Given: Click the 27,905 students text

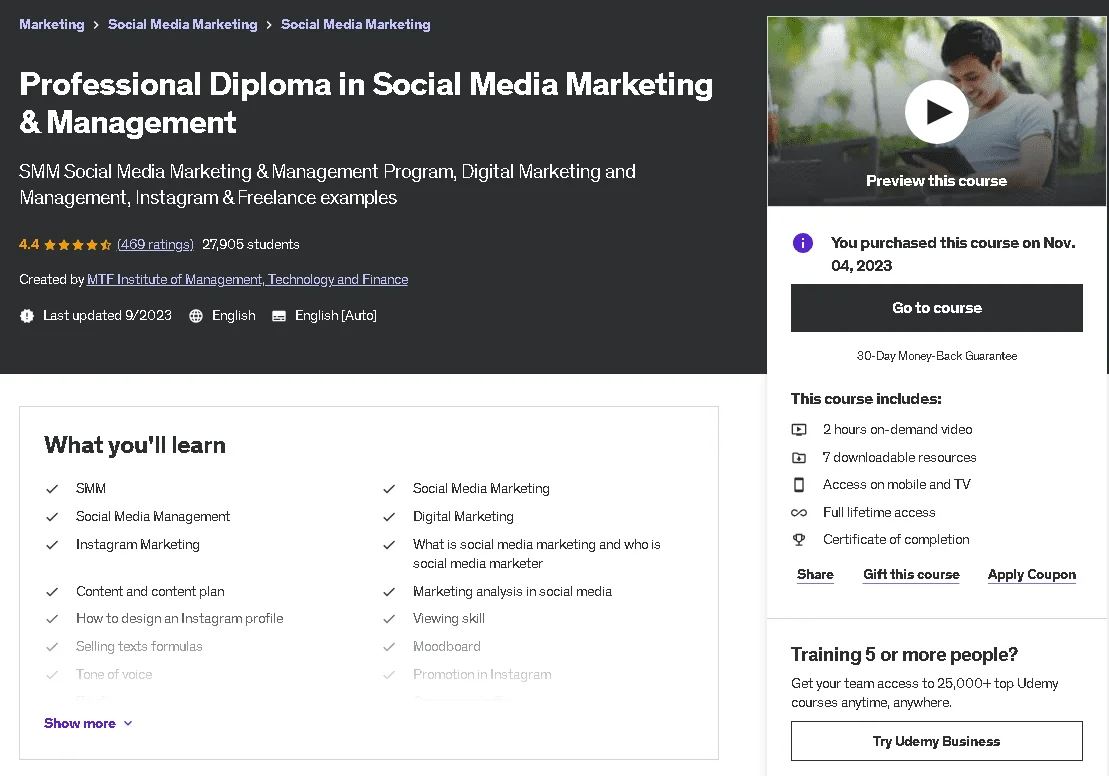Looking at the screenshot, I should point(251,244).
